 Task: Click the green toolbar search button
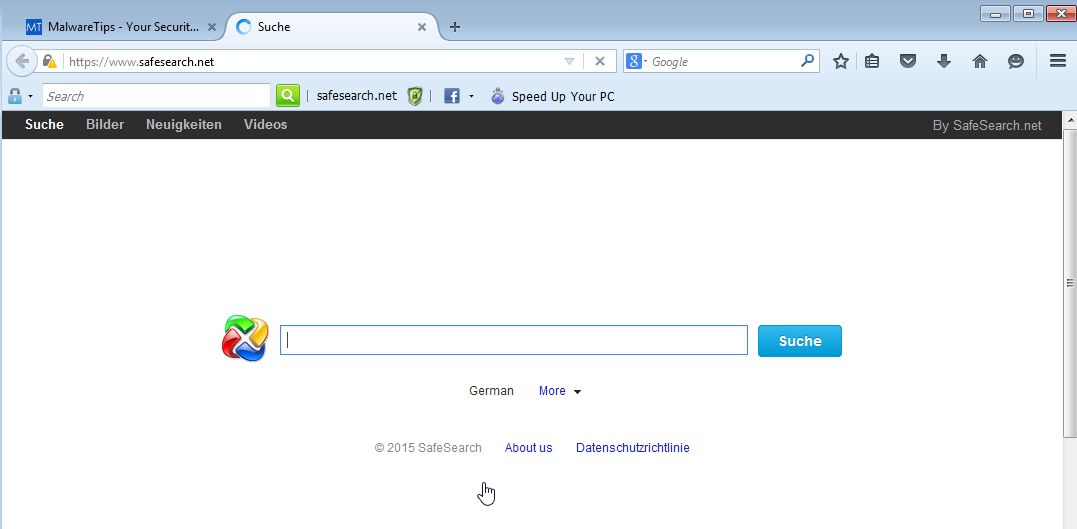(288, 95)
